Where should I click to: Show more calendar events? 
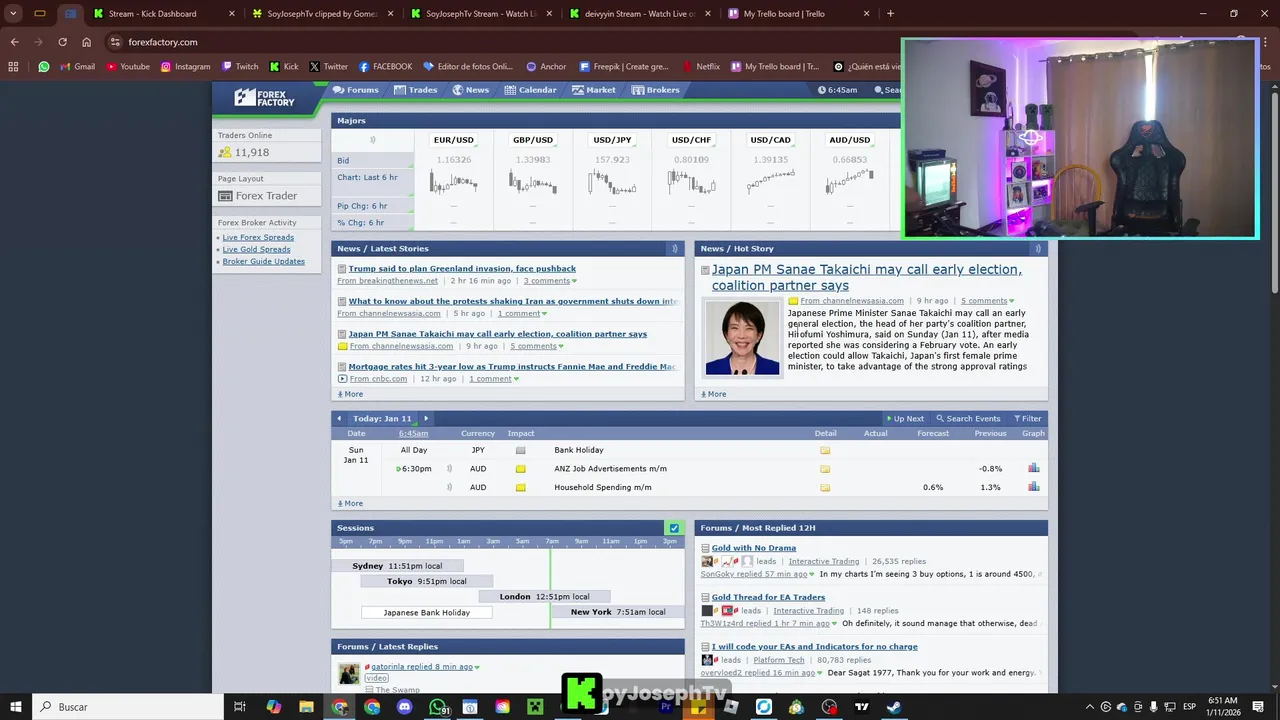tap(350, 503)
